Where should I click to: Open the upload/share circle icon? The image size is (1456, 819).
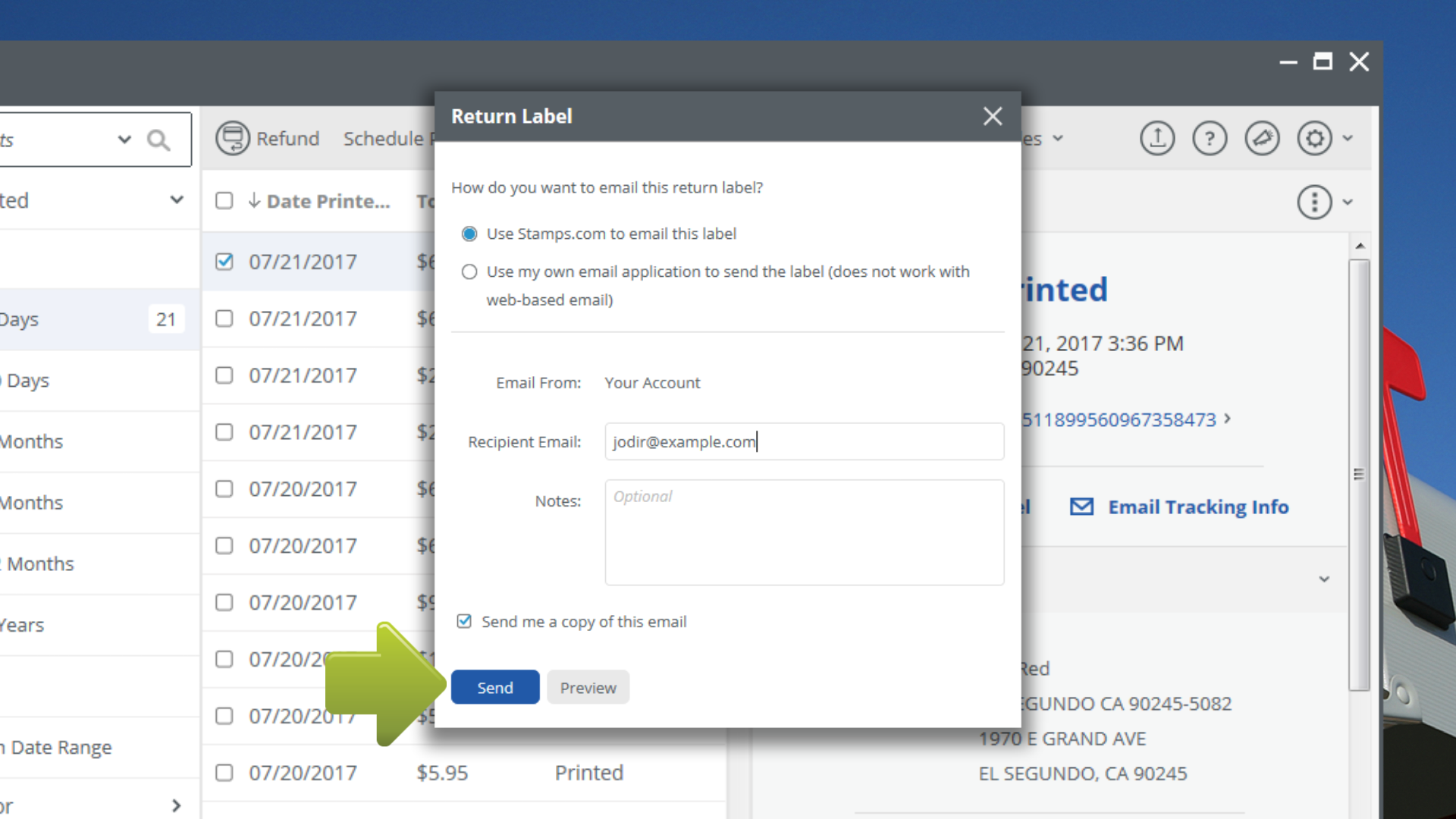click(x=1157, y=139)
